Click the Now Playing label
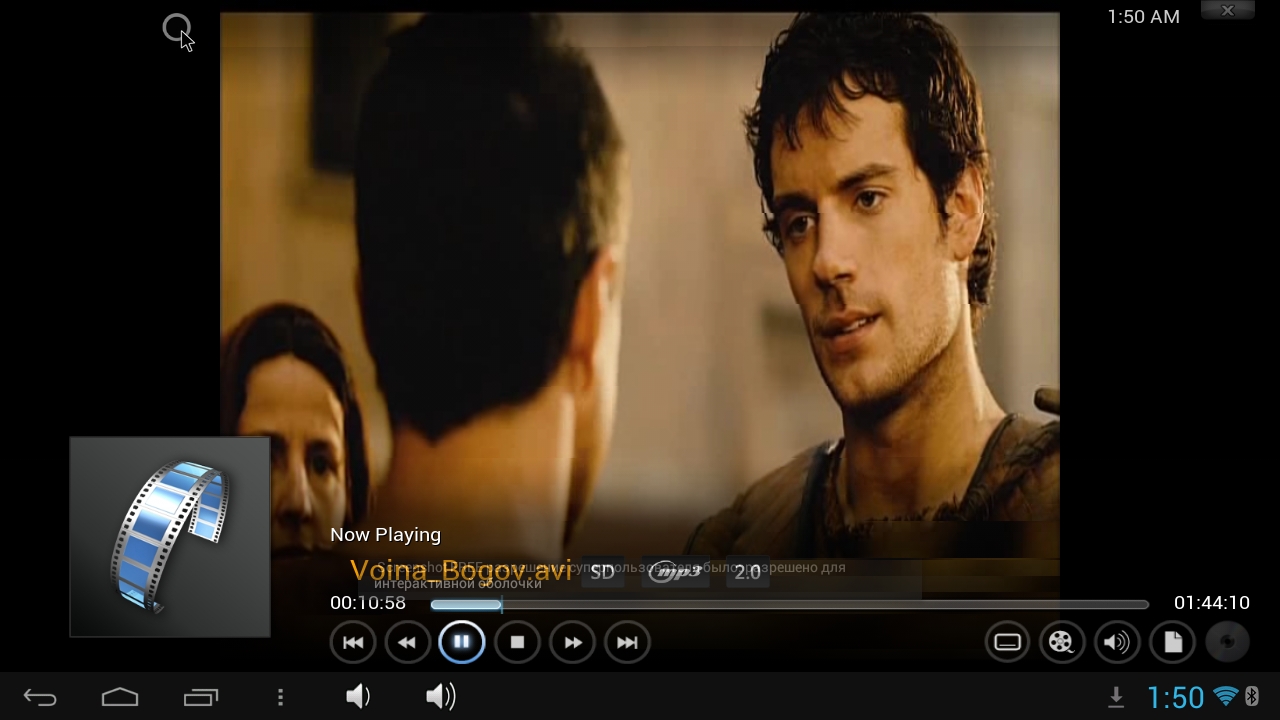The width and height of the screenshot is (1280, 720). 385,535
